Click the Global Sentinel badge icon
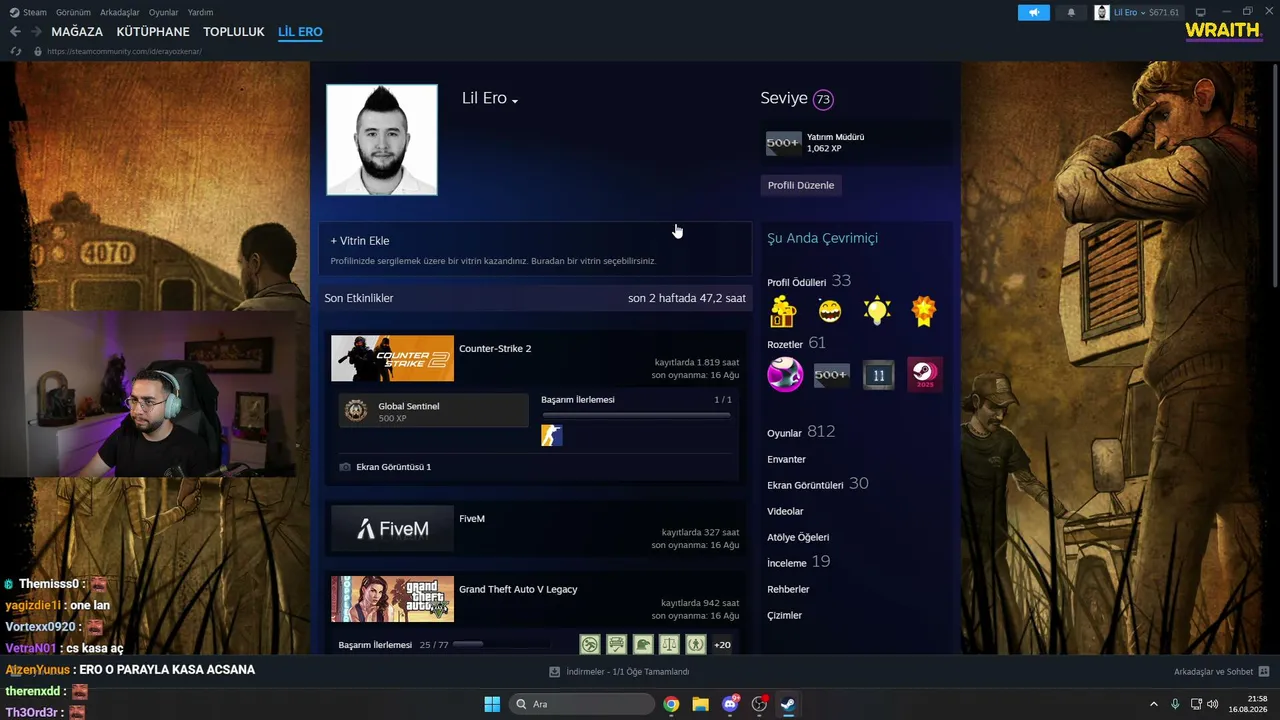The image size is (1280, 720). pyautogui.click(x=356, y=411)
